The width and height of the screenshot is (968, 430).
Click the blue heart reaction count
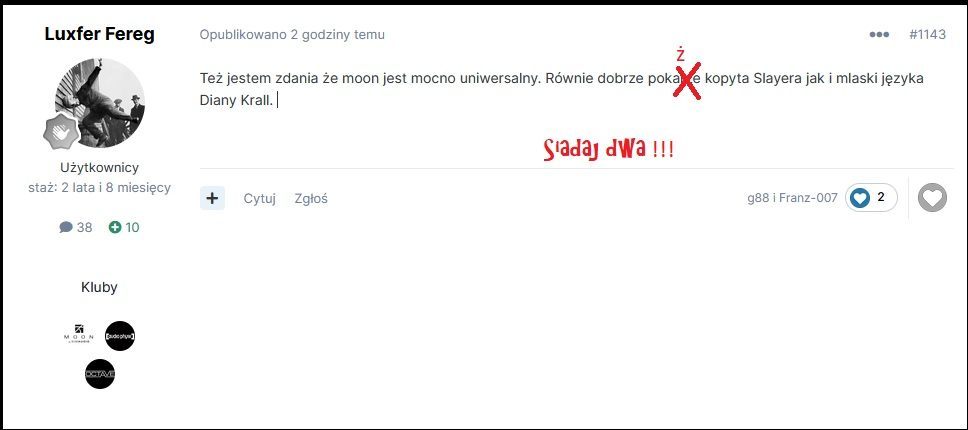pos(871,197)
